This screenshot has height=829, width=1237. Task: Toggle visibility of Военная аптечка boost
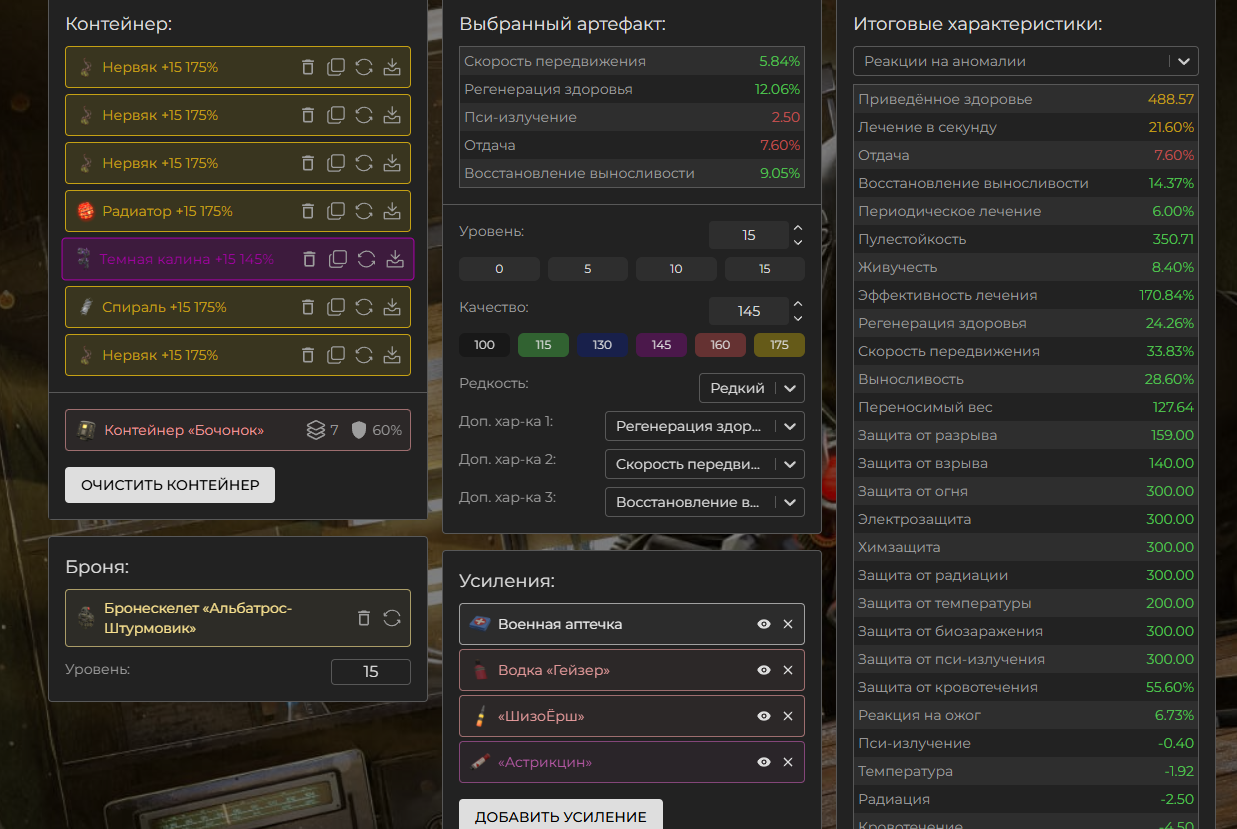pos(764,624)
